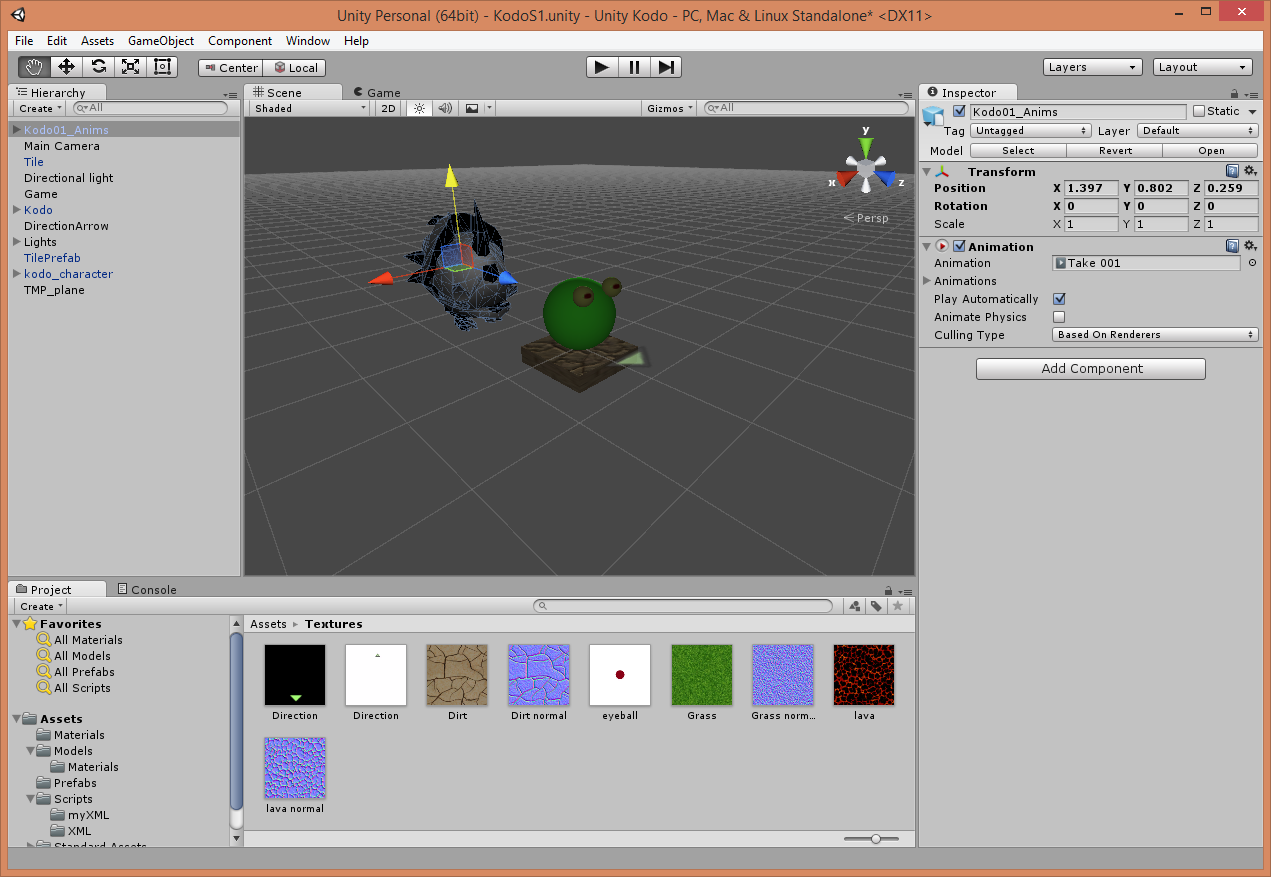Image resolution: width=1271 pixels, height=877 pixels.
Task: Switch to the Game tab
Action: 377,92
